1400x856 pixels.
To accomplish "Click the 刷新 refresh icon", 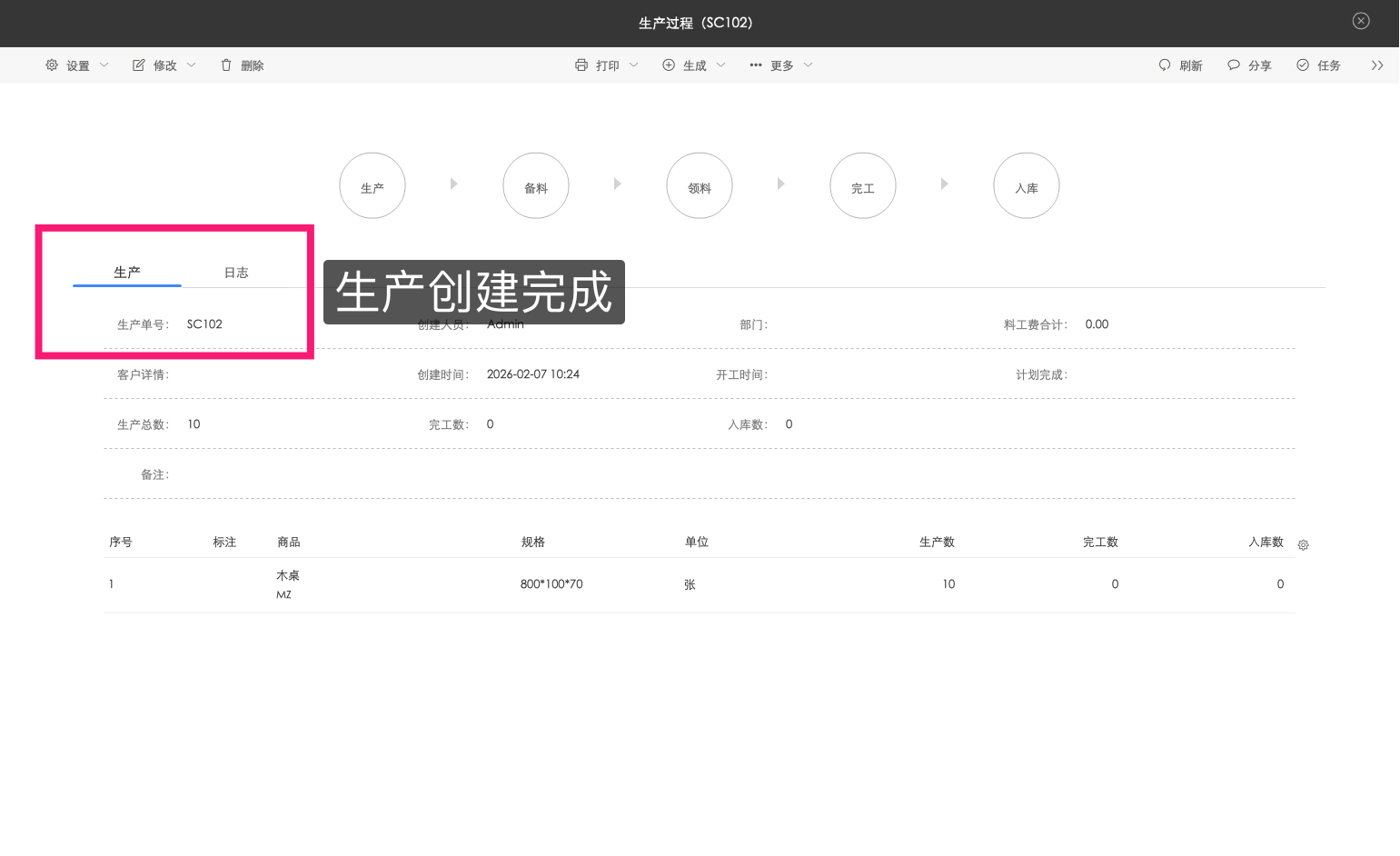I will click(1165, 65).
